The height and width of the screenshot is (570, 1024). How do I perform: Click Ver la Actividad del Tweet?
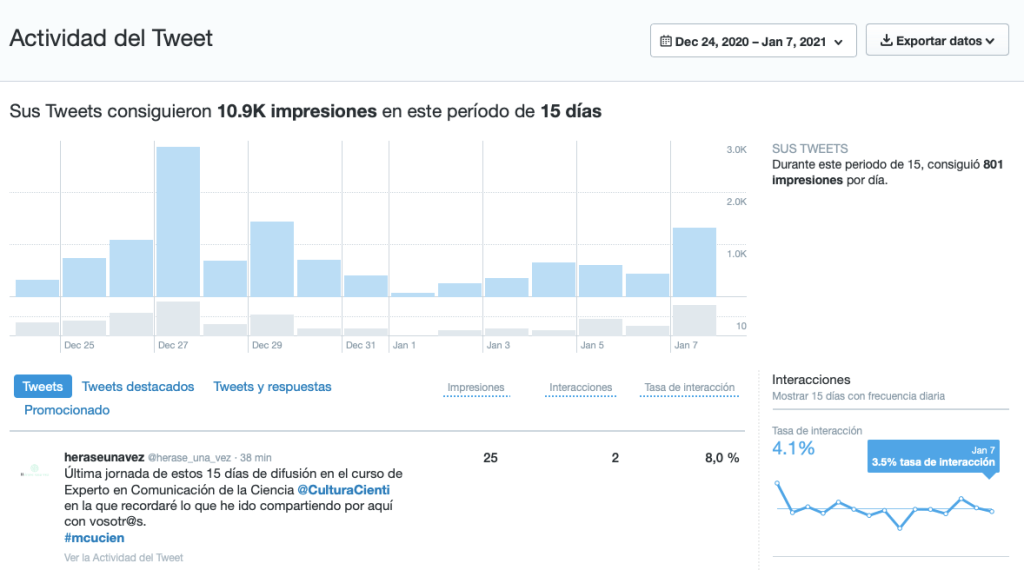click(123, 557)
